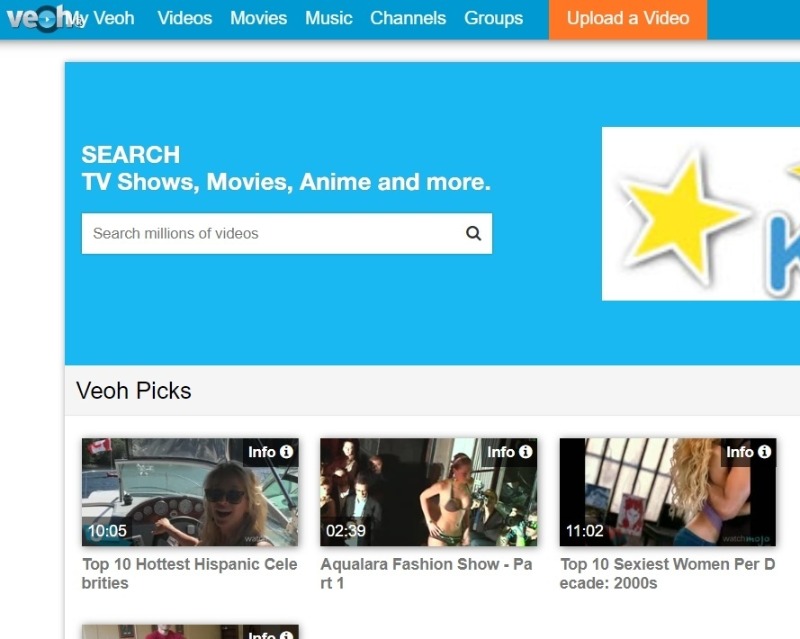Screen dimensions: 800x639
Task: Go to the Movies section
Action: (x=258, y=18)
